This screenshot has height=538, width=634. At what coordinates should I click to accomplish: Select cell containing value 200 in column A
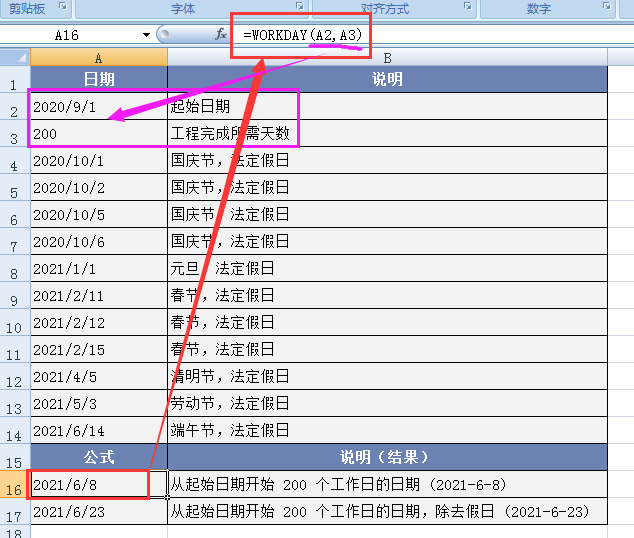(99, 134)
